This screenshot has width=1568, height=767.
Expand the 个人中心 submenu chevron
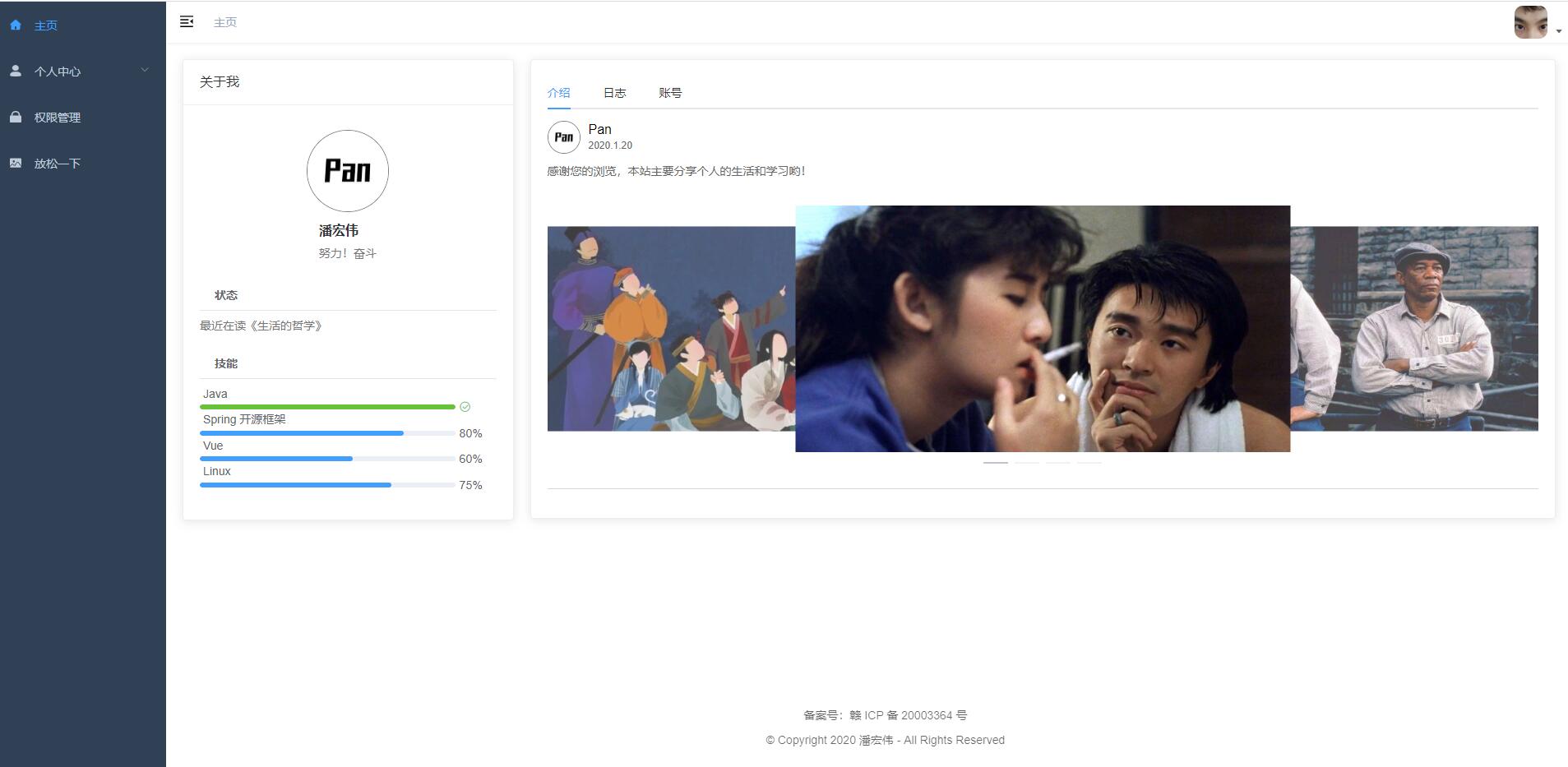145,70
